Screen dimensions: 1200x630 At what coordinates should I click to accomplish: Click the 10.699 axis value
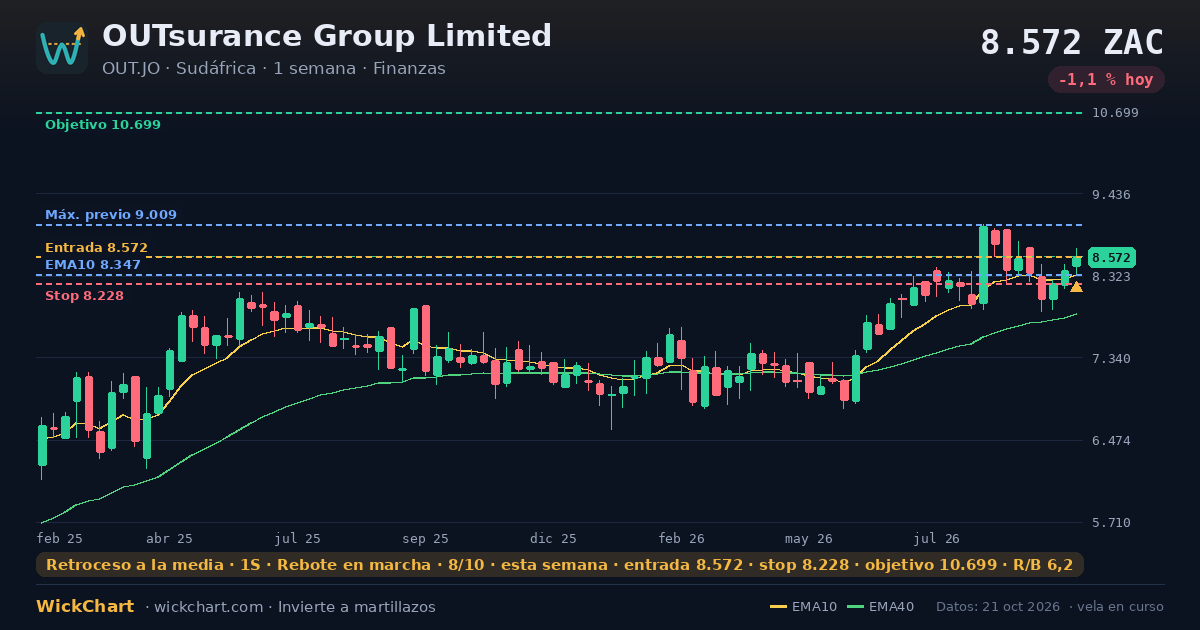click(x=1115, y=113)
